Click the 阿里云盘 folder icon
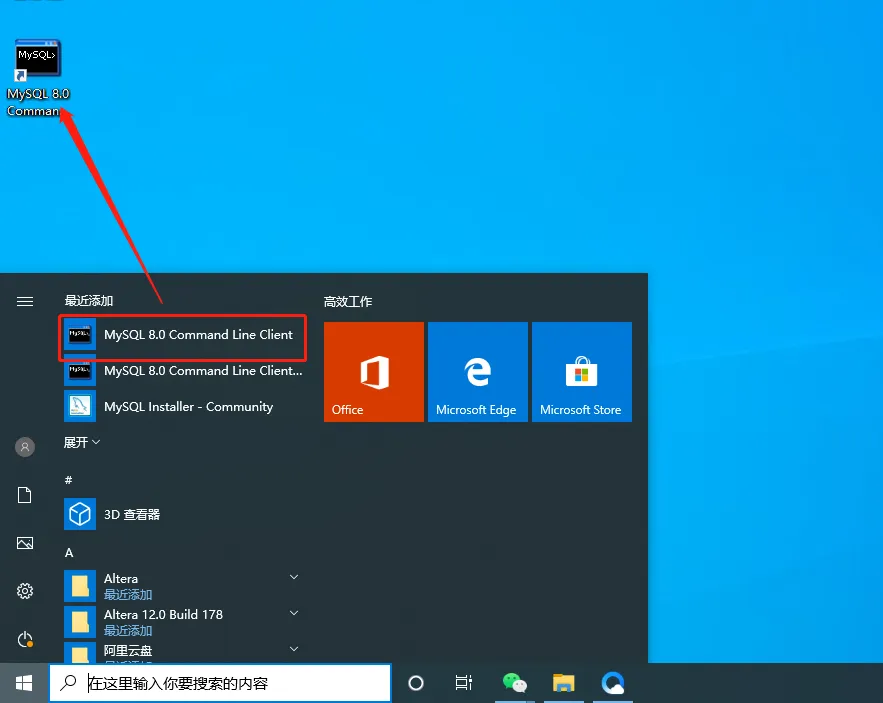The height and width of the screenshot is (703, 883). tap(79, 652)
